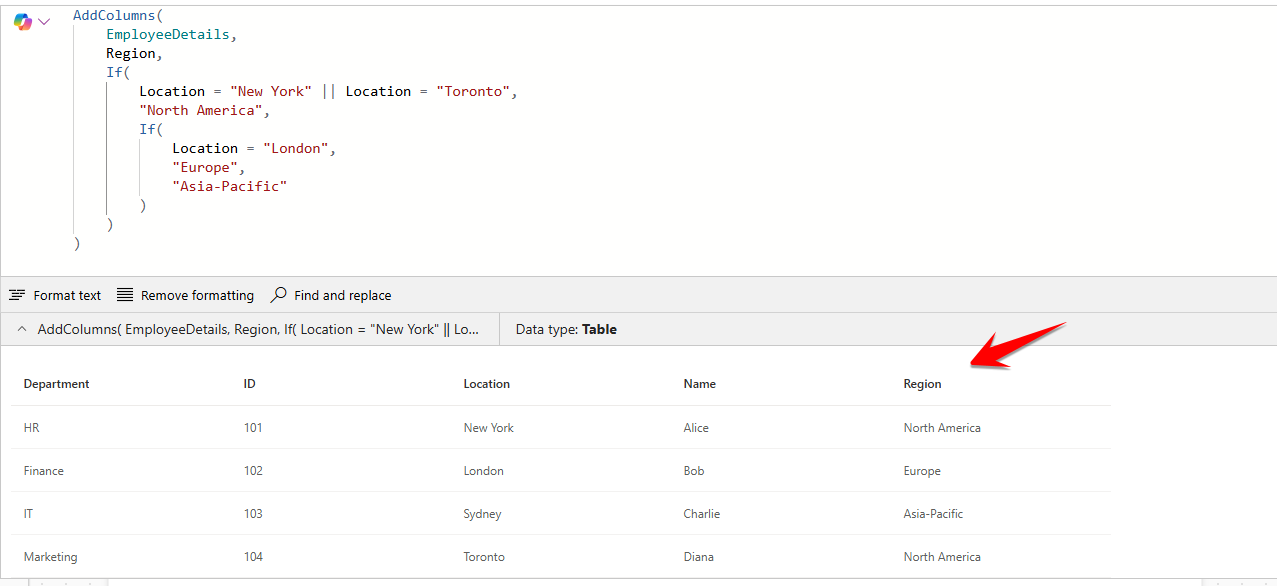Viewport: 1277px width, 586px height.
Task: Click the AddColumns formula summary text
Action: 258,329
